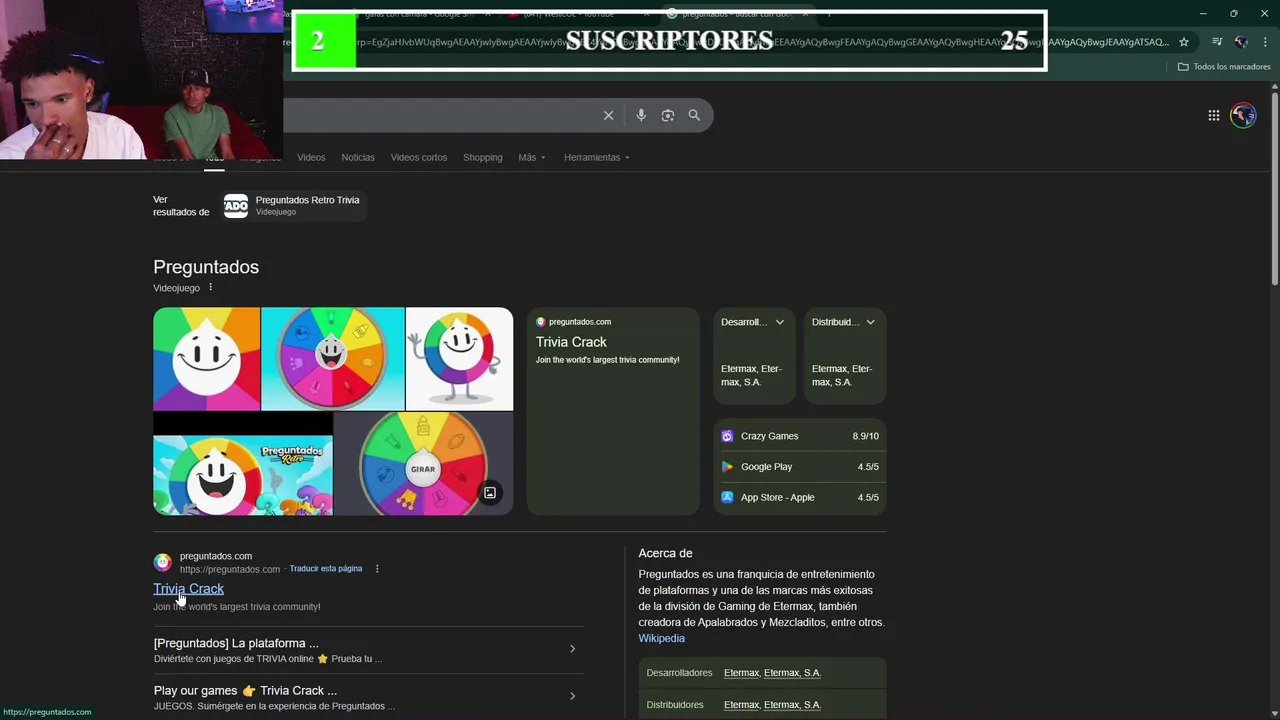The image size is (1280, 720).
Task: Open more options next to Videojuego
Action: [210, 287]
